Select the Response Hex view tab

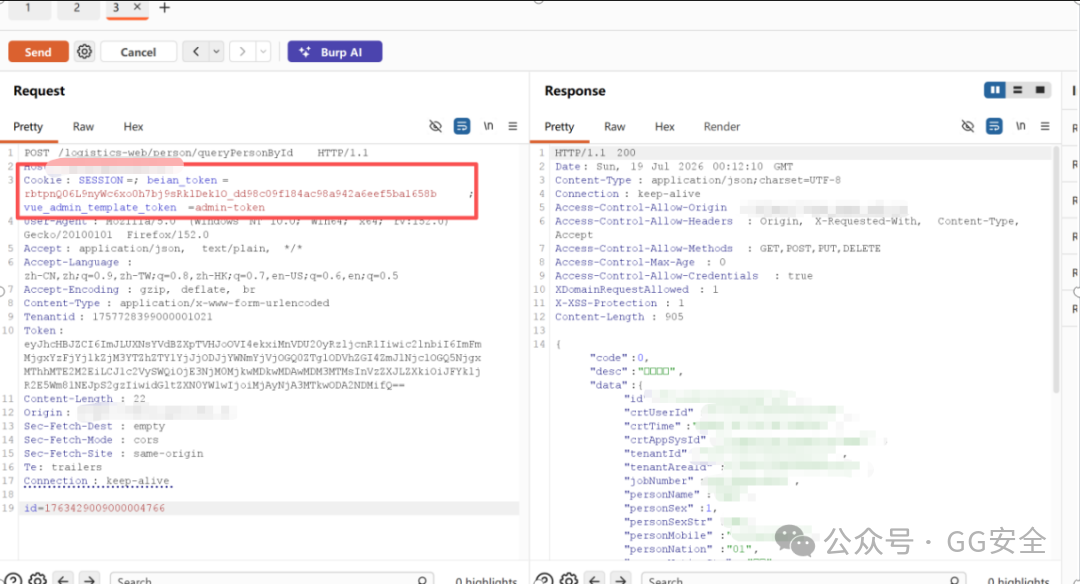tap(665, 127)
